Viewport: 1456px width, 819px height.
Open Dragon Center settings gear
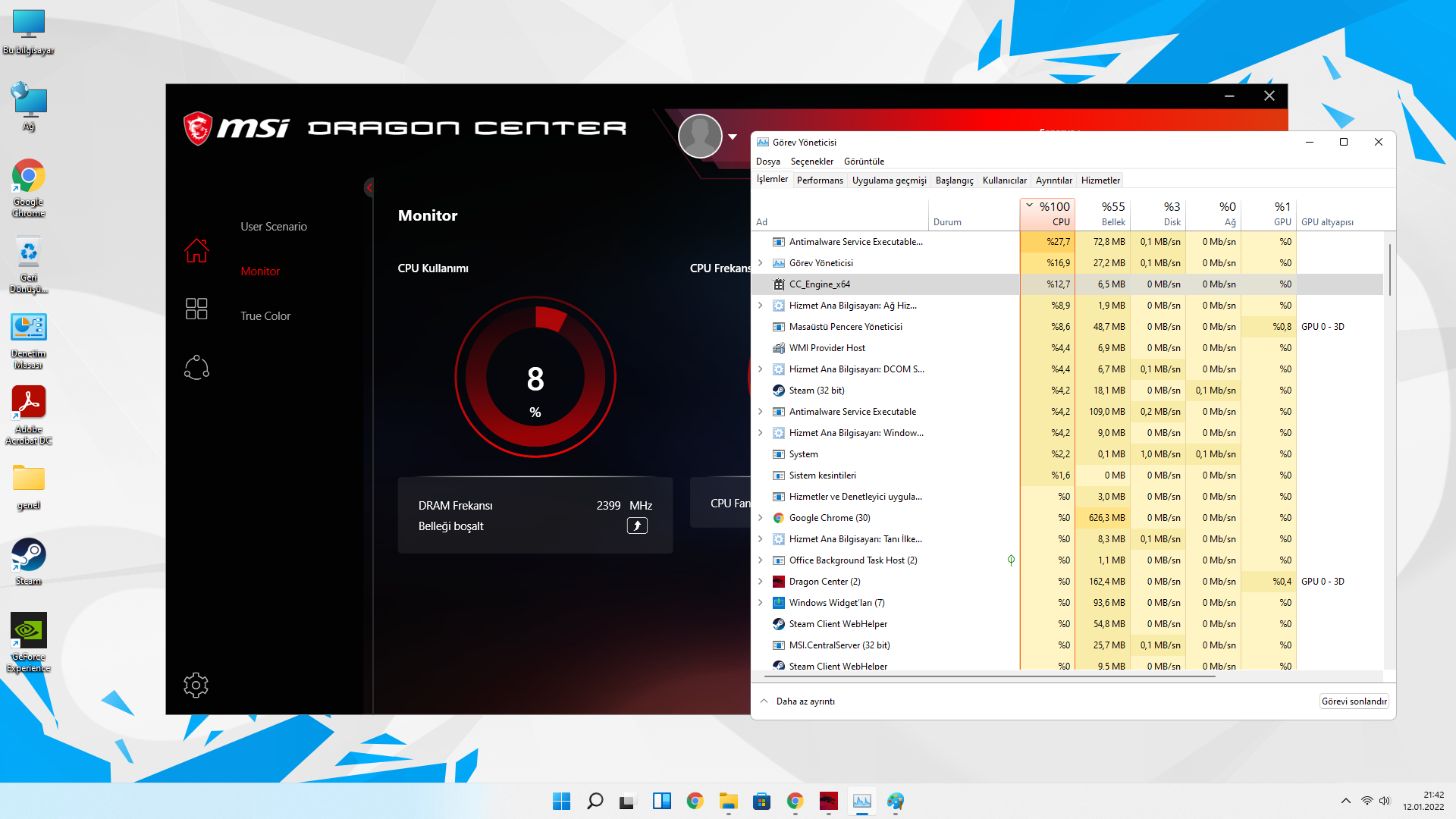pyautogui.click(x=196, y=685)
